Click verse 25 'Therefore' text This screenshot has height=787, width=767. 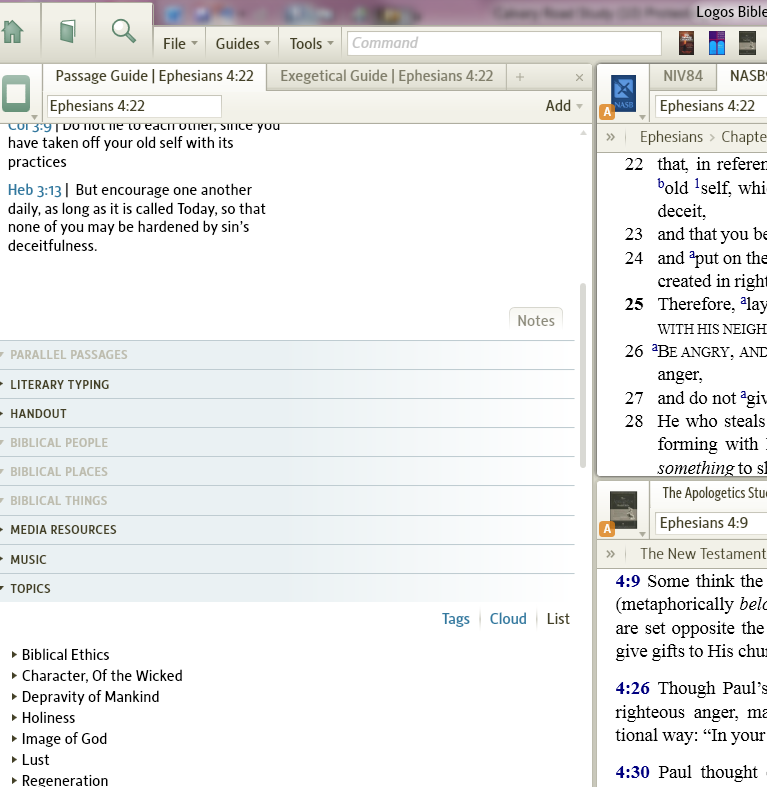point(696,304)
